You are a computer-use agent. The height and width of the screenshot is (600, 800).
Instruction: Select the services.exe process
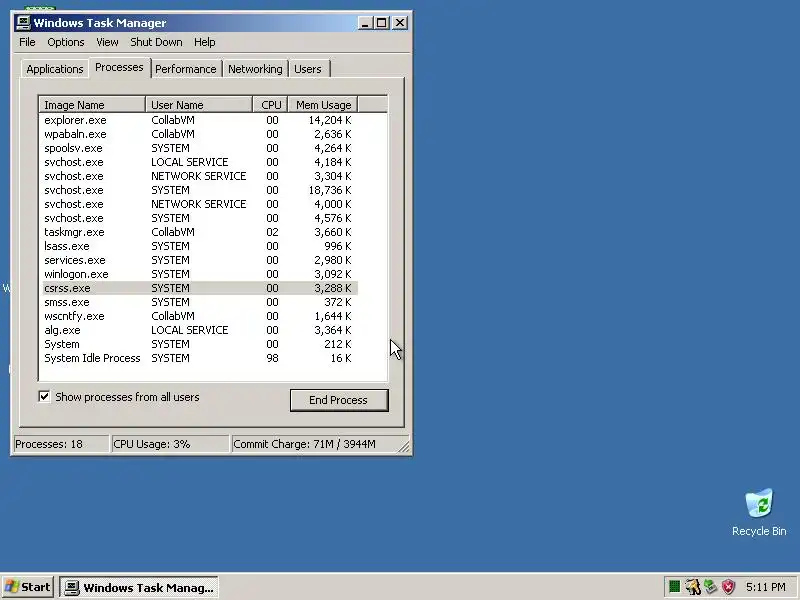click(x=200, y=260)
